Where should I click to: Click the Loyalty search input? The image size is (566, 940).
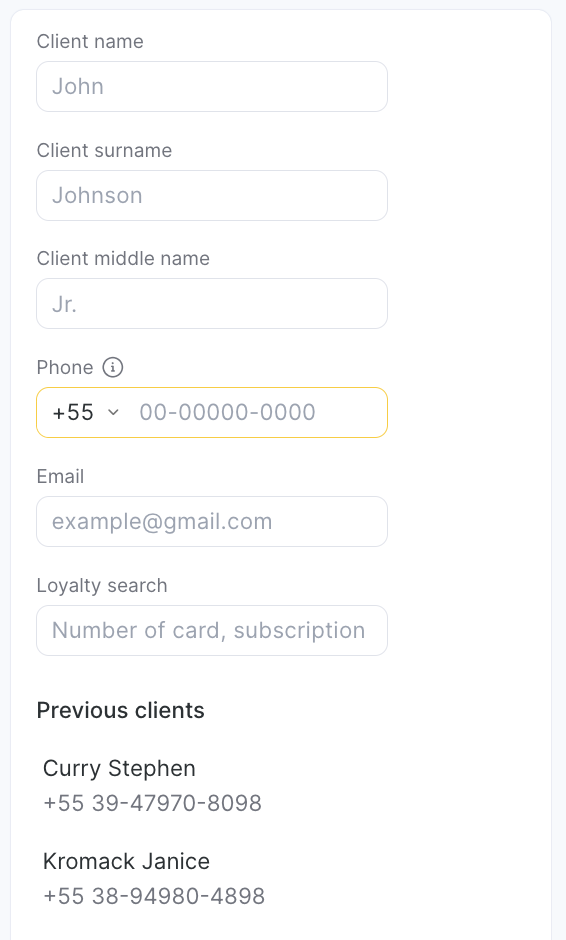pos(212,631)
